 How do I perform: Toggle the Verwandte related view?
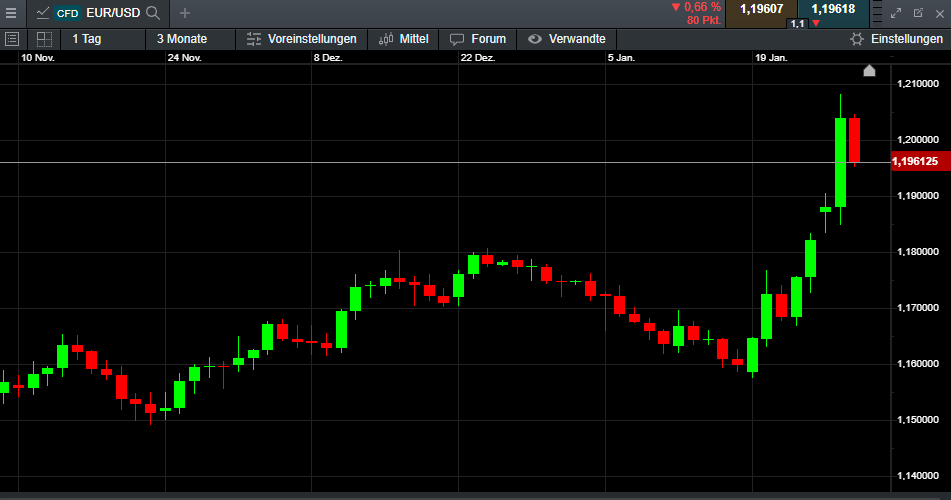coord(566,39)
